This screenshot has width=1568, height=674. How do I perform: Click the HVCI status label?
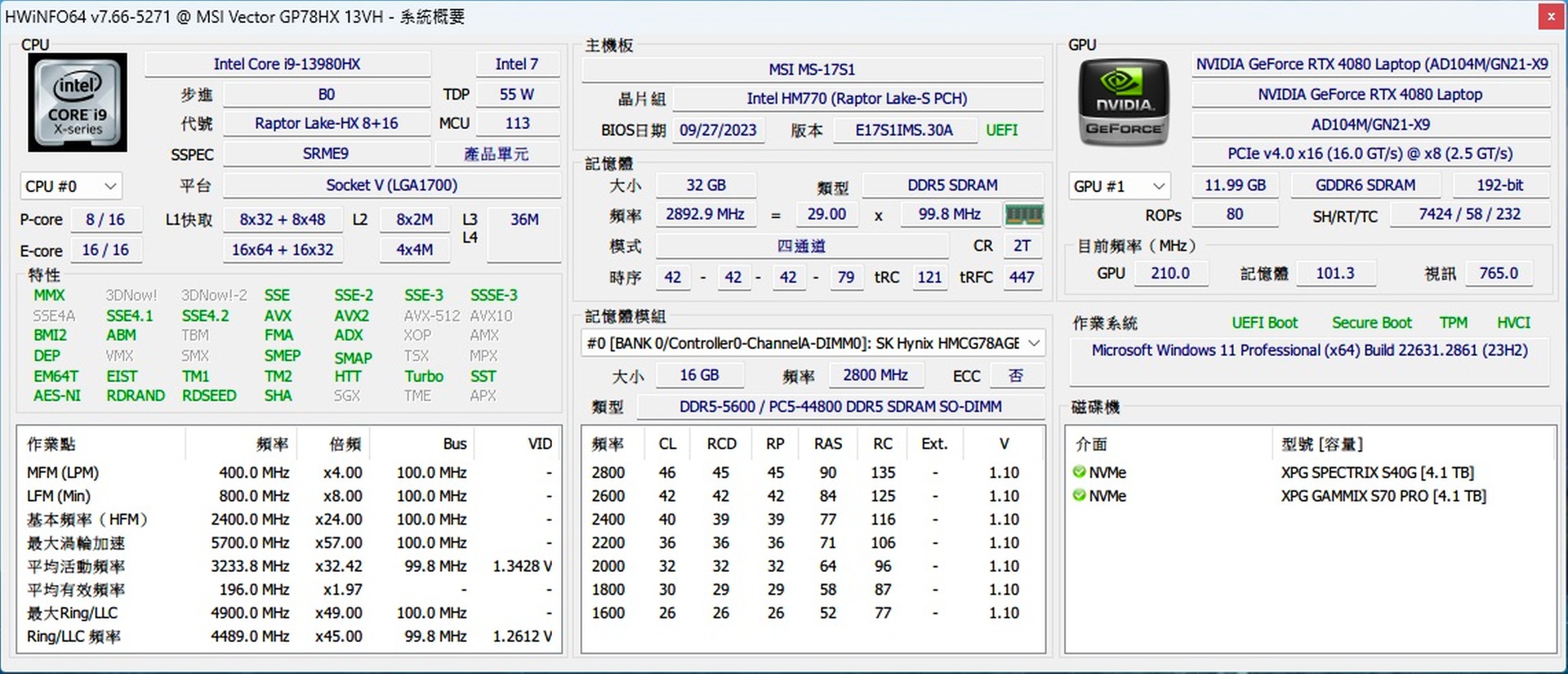tap(1514, 323)
